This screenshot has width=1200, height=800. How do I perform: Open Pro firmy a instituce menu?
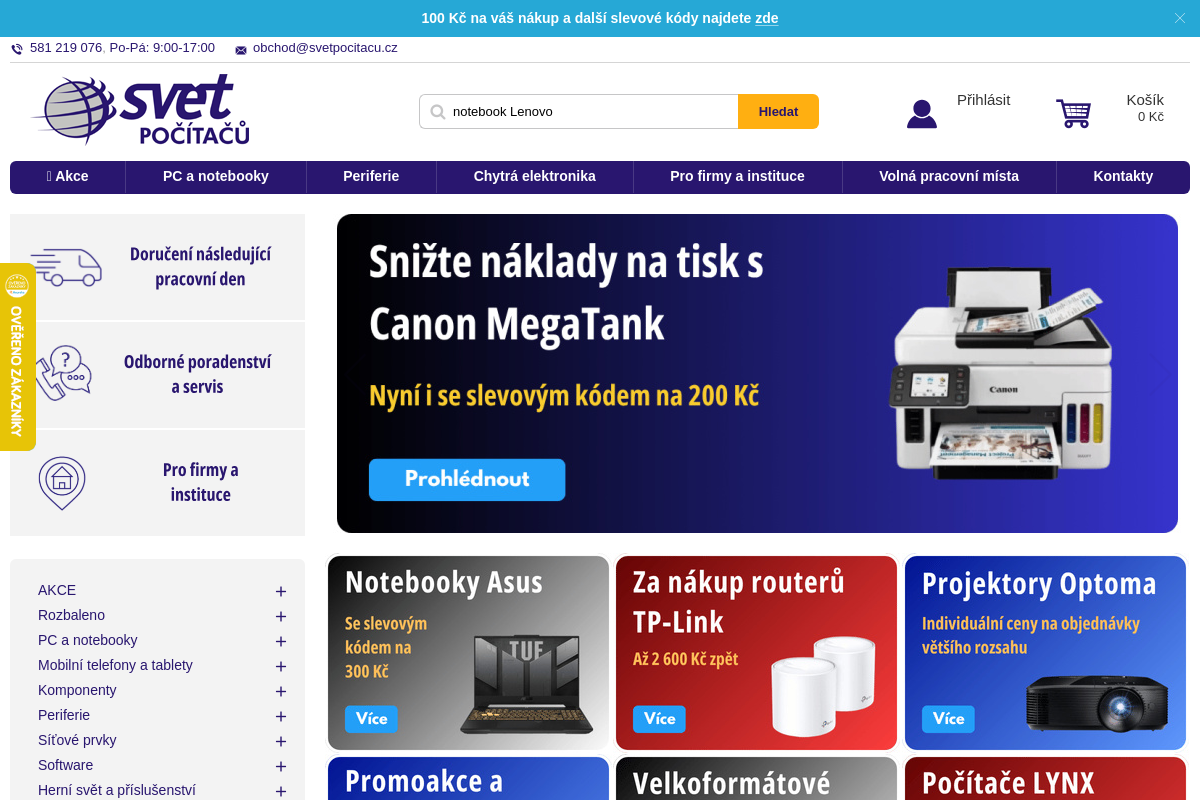point(737,177)
